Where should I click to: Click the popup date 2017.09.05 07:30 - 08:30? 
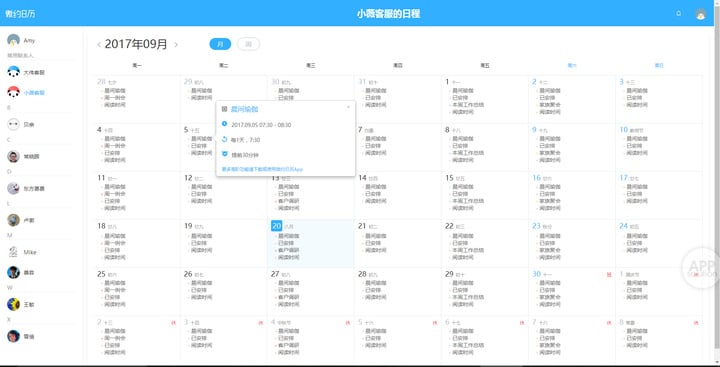(x=261, y=124)
